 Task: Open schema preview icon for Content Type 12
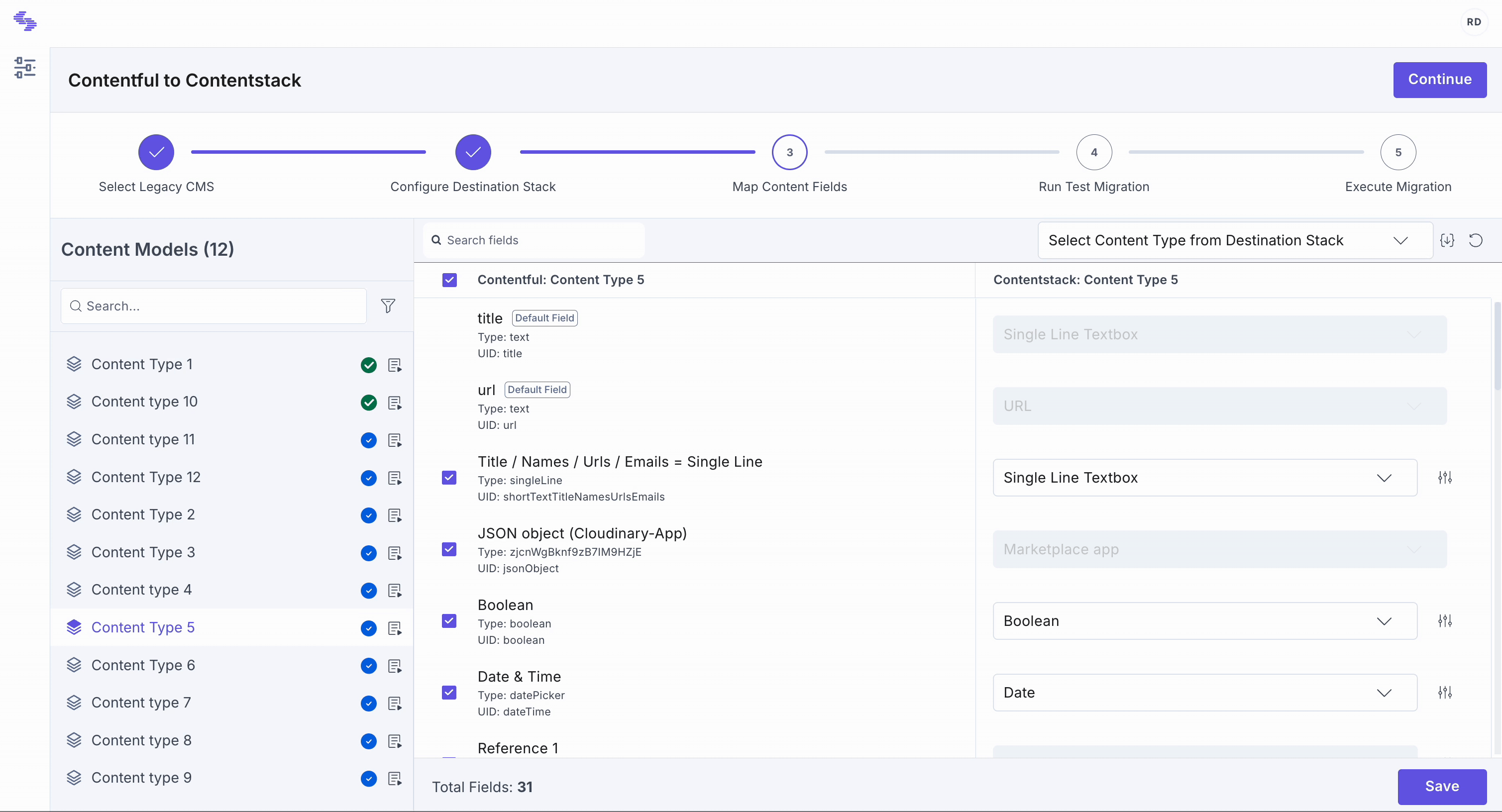pyautogui.click(x=395, y=478)
